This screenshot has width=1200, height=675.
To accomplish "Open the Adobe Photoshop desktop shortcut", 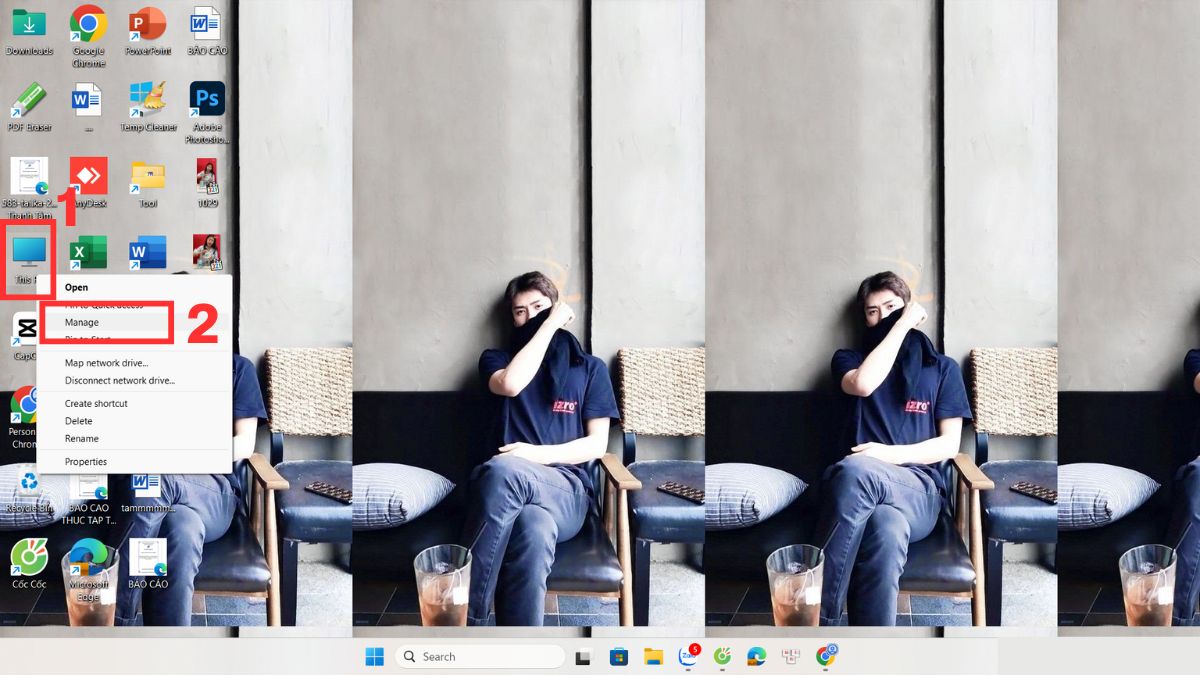I will pos(207,100).
